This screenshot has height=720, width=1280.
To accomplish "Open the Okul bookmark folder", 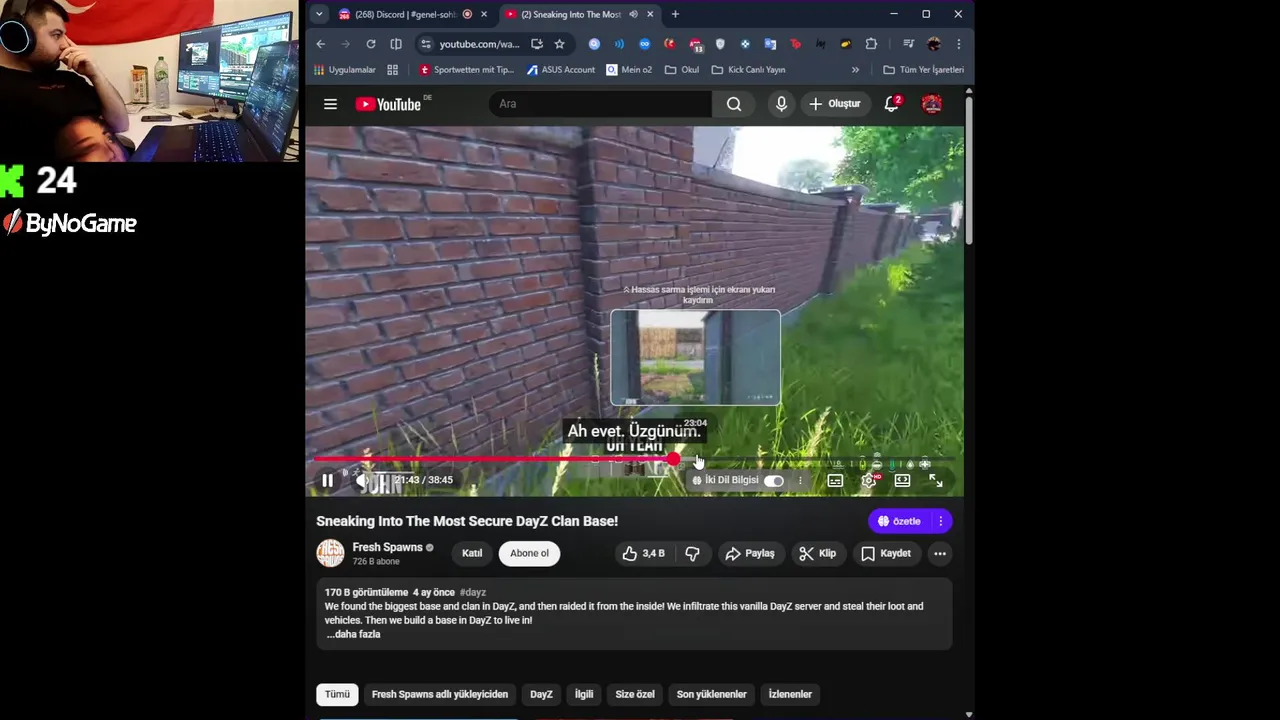I will point(682,70).
